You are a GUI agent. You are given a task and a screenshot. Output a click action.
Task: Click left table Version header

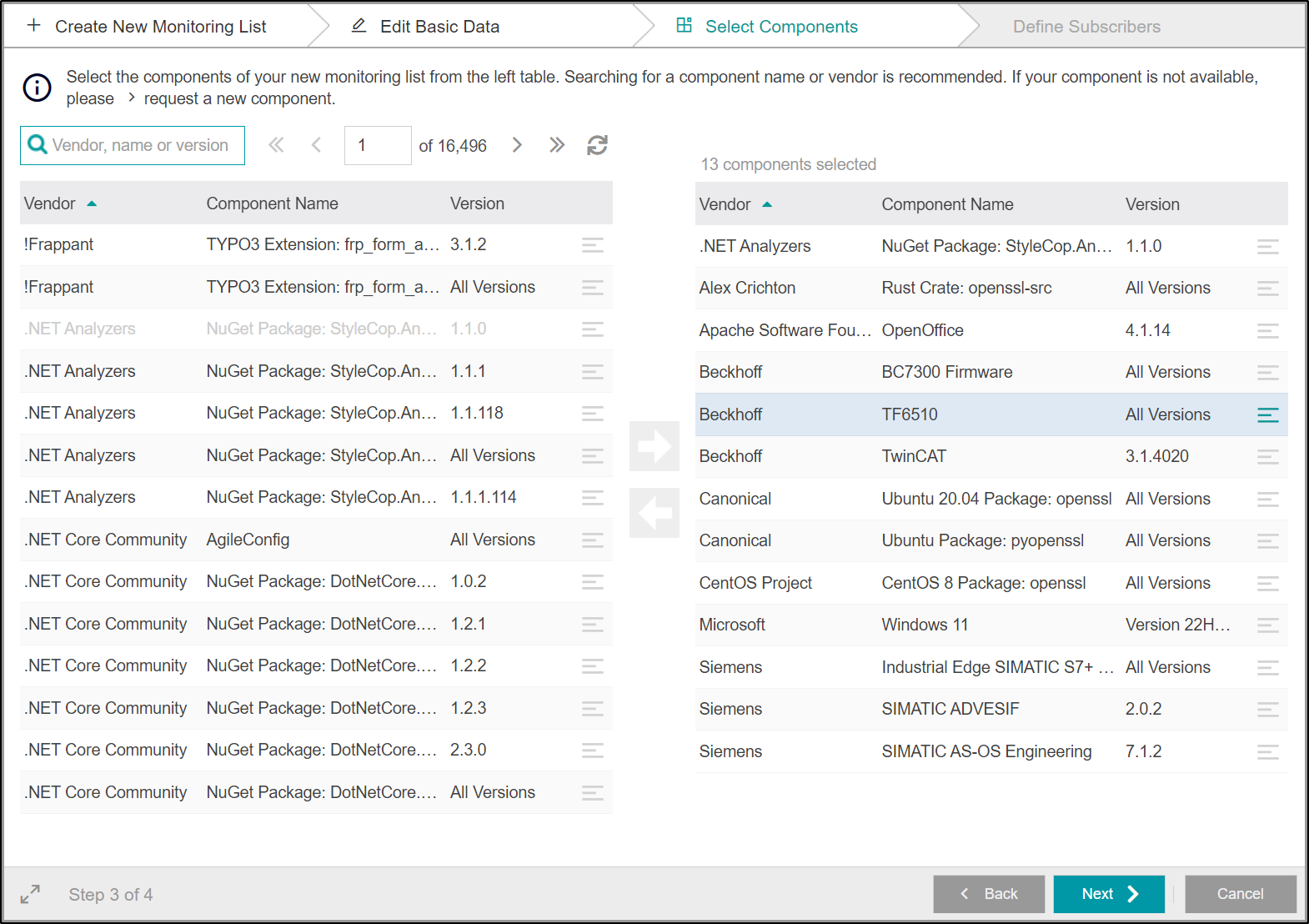pos(477,203)
